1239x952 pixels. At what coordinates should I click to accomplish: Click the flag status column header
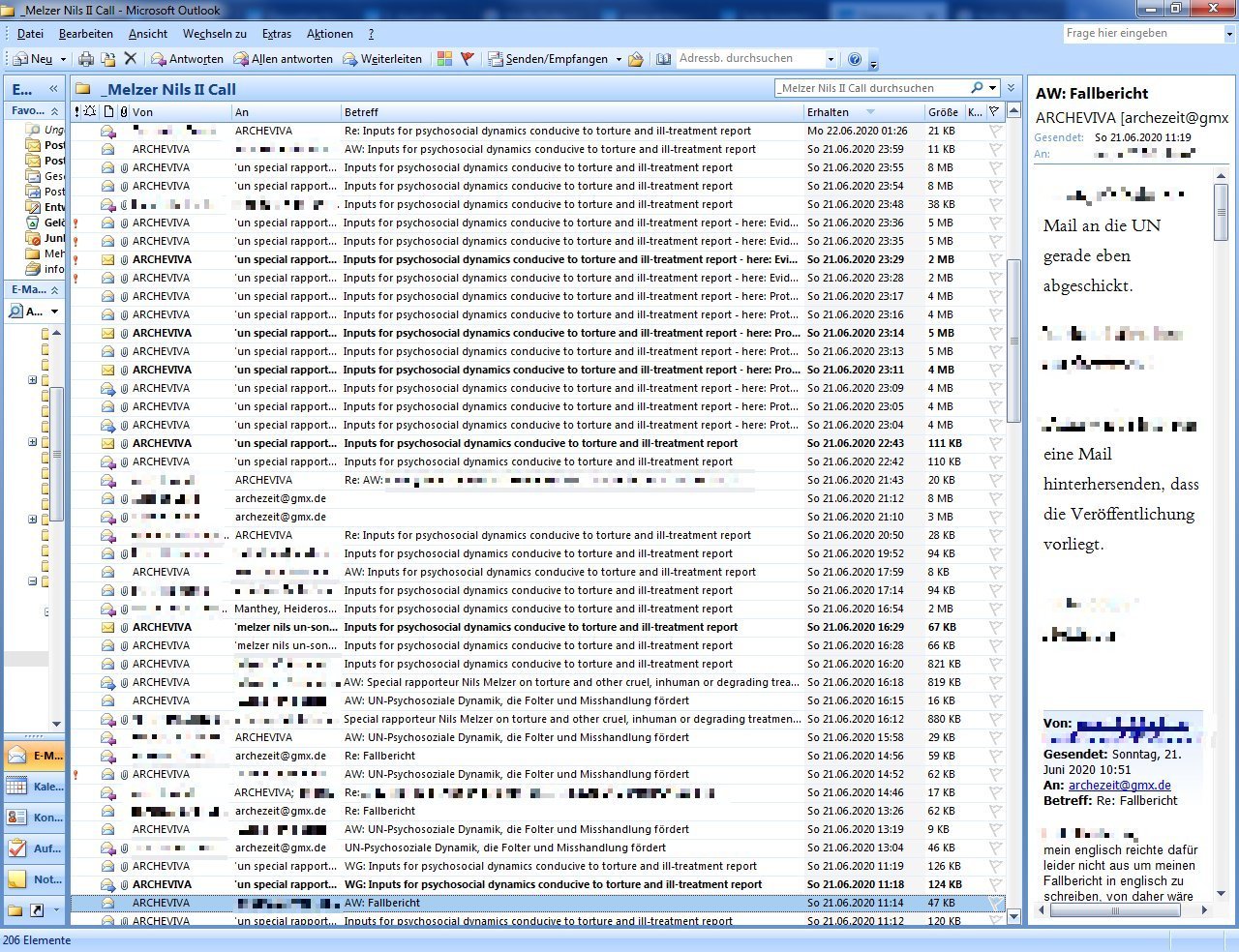[995, 112]
